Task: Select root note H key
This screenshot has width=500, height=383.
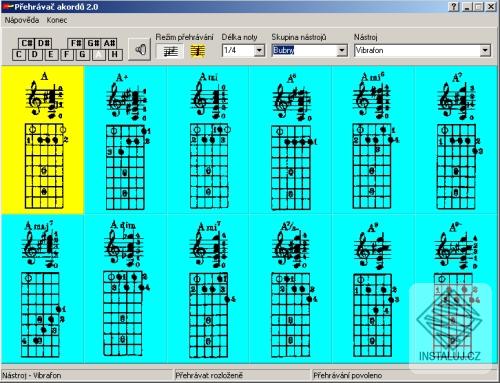Action: pyautogui.click(x=115, y=54)
